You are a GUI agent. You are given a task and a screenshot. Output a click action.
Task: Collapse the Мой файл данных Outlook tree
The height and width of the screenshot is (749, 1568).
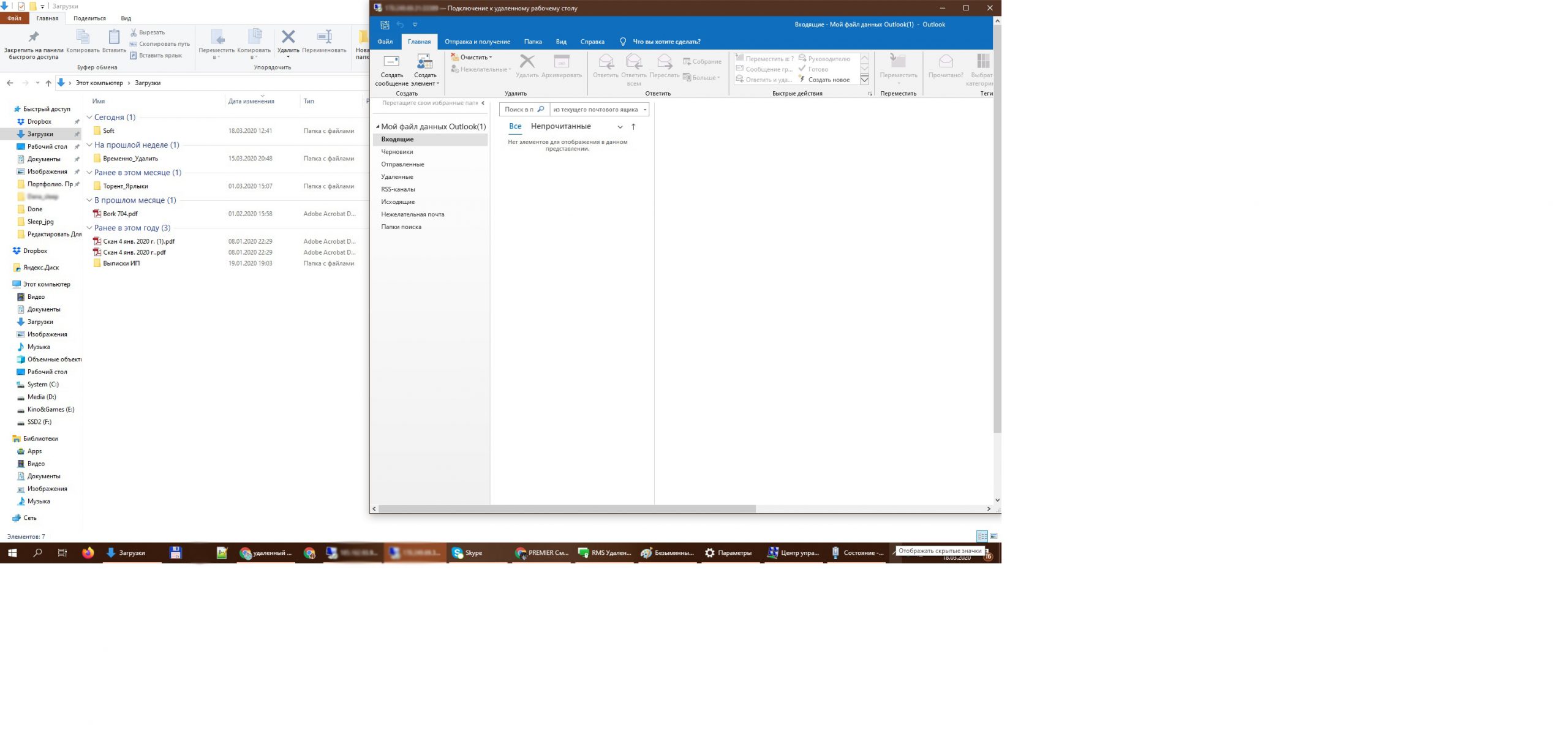377,127
